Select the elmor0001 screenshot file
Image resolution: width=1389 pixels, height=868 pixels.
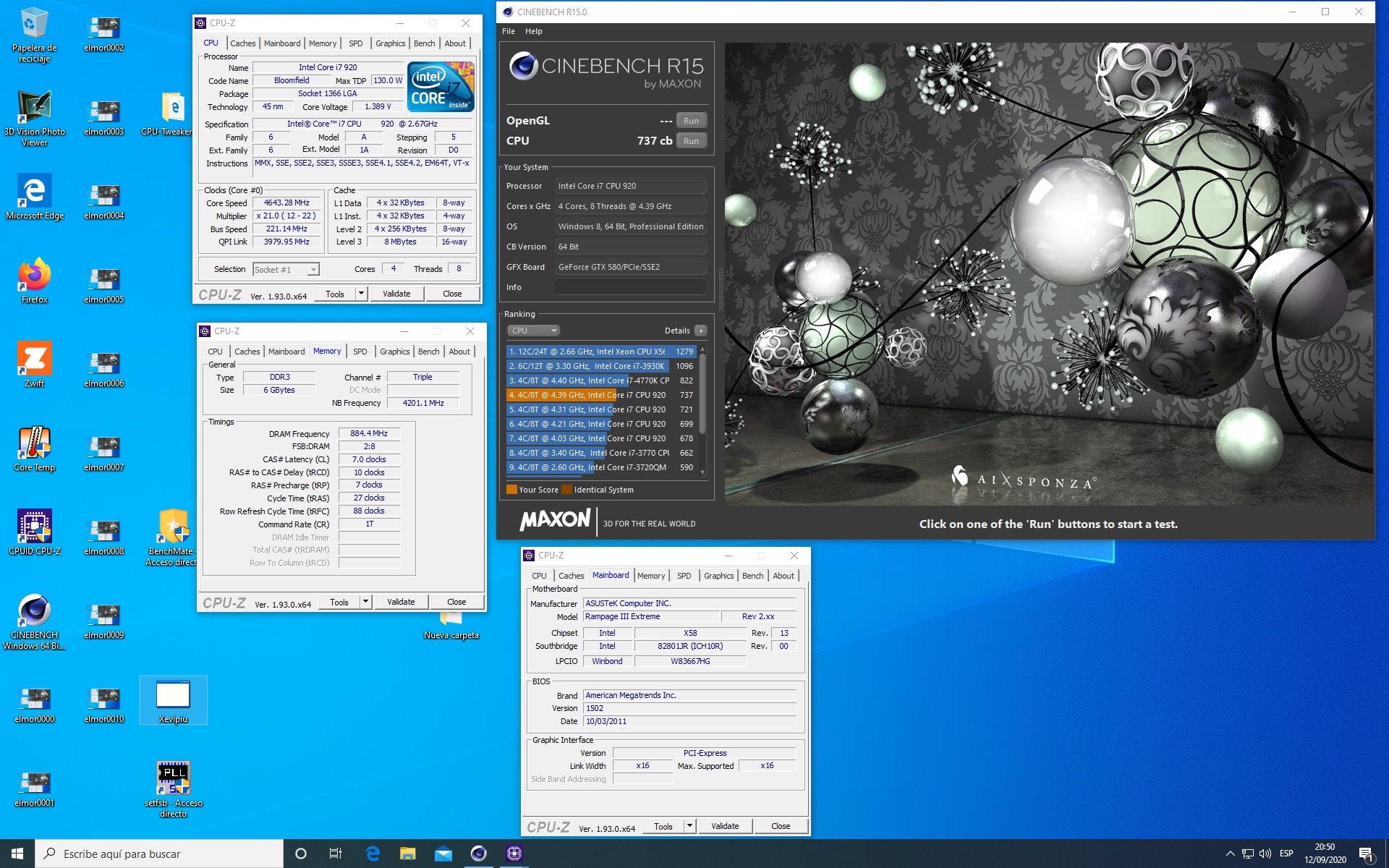click(x=34, y=790)
